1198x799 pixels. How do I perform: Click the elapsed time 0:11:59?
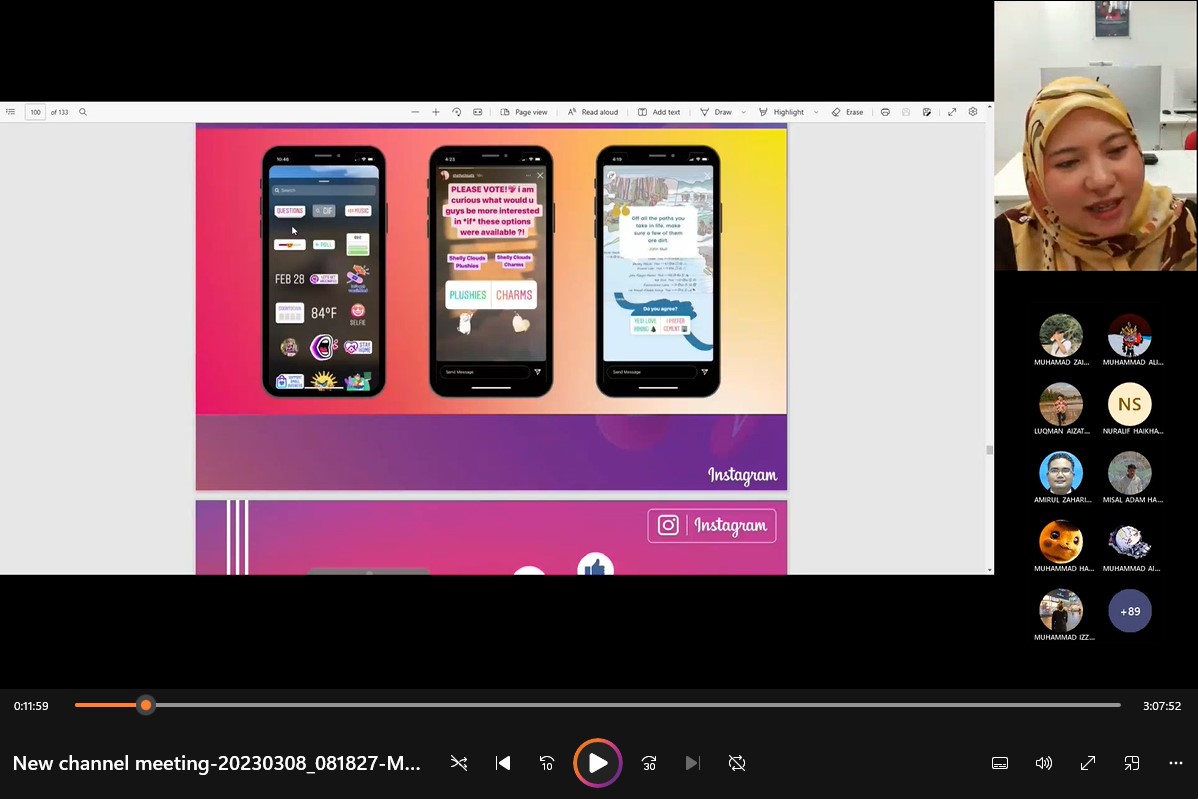(x=31, y=706)
